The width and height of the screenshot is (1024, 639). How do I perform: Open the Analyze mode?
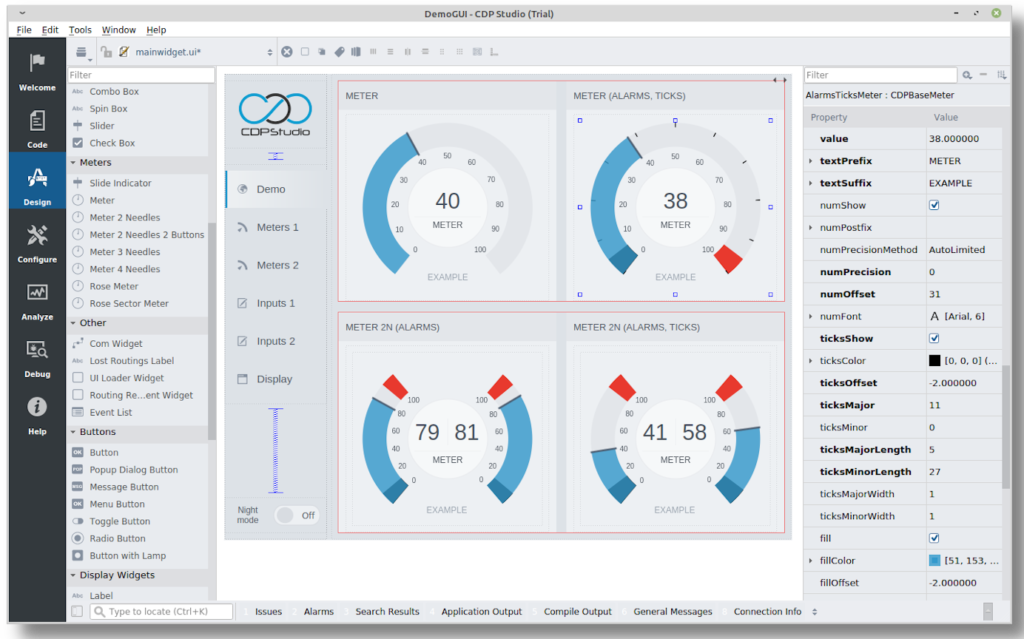(37, 301)
